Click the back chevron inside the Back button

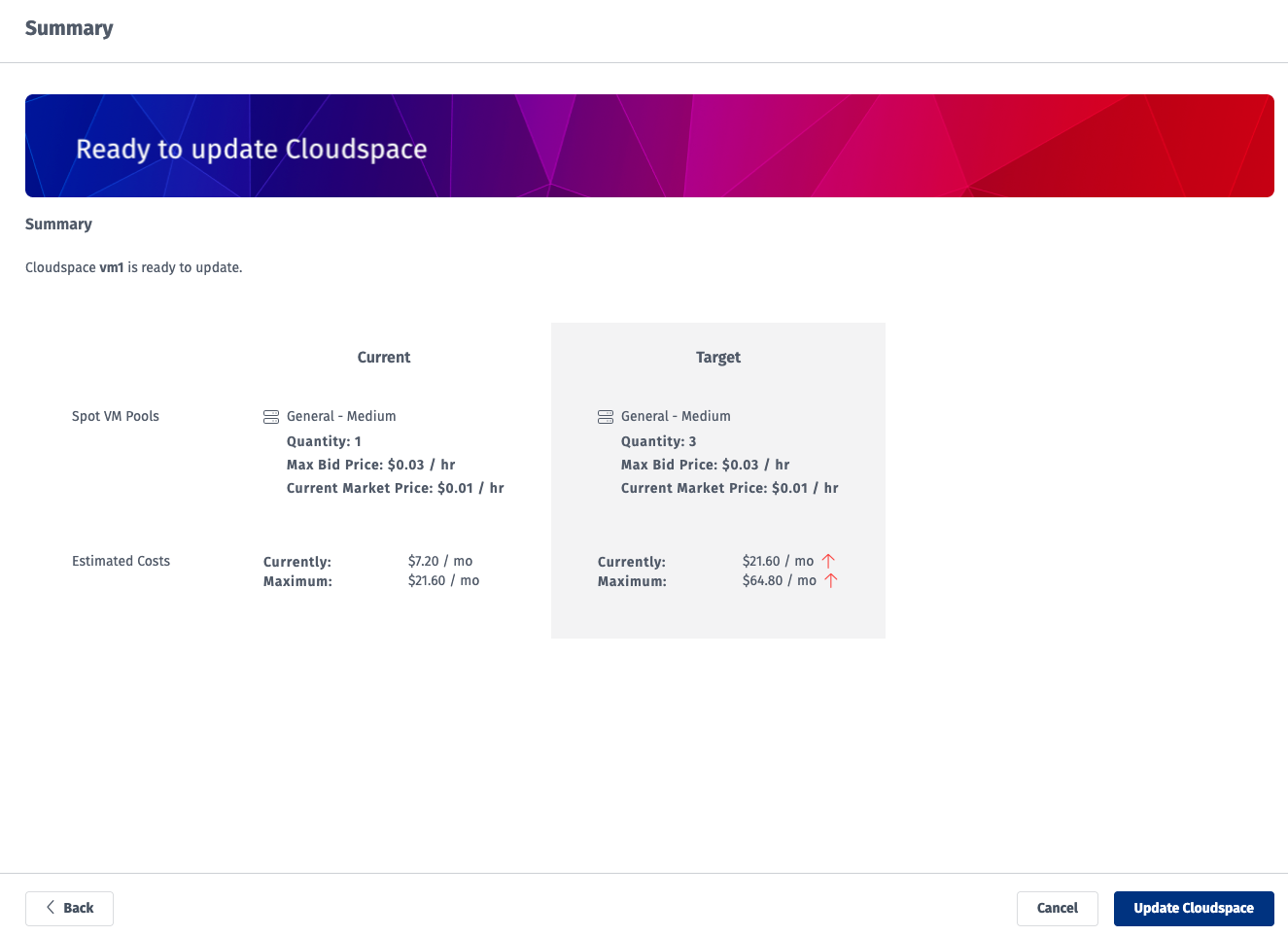(x=51, y=908)
